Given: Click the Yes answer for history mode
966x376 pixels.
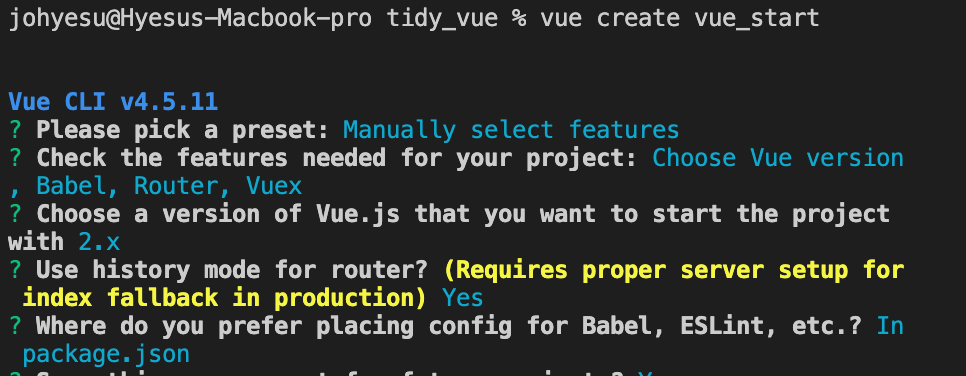Looking at the screenshot, I should 463,298.
